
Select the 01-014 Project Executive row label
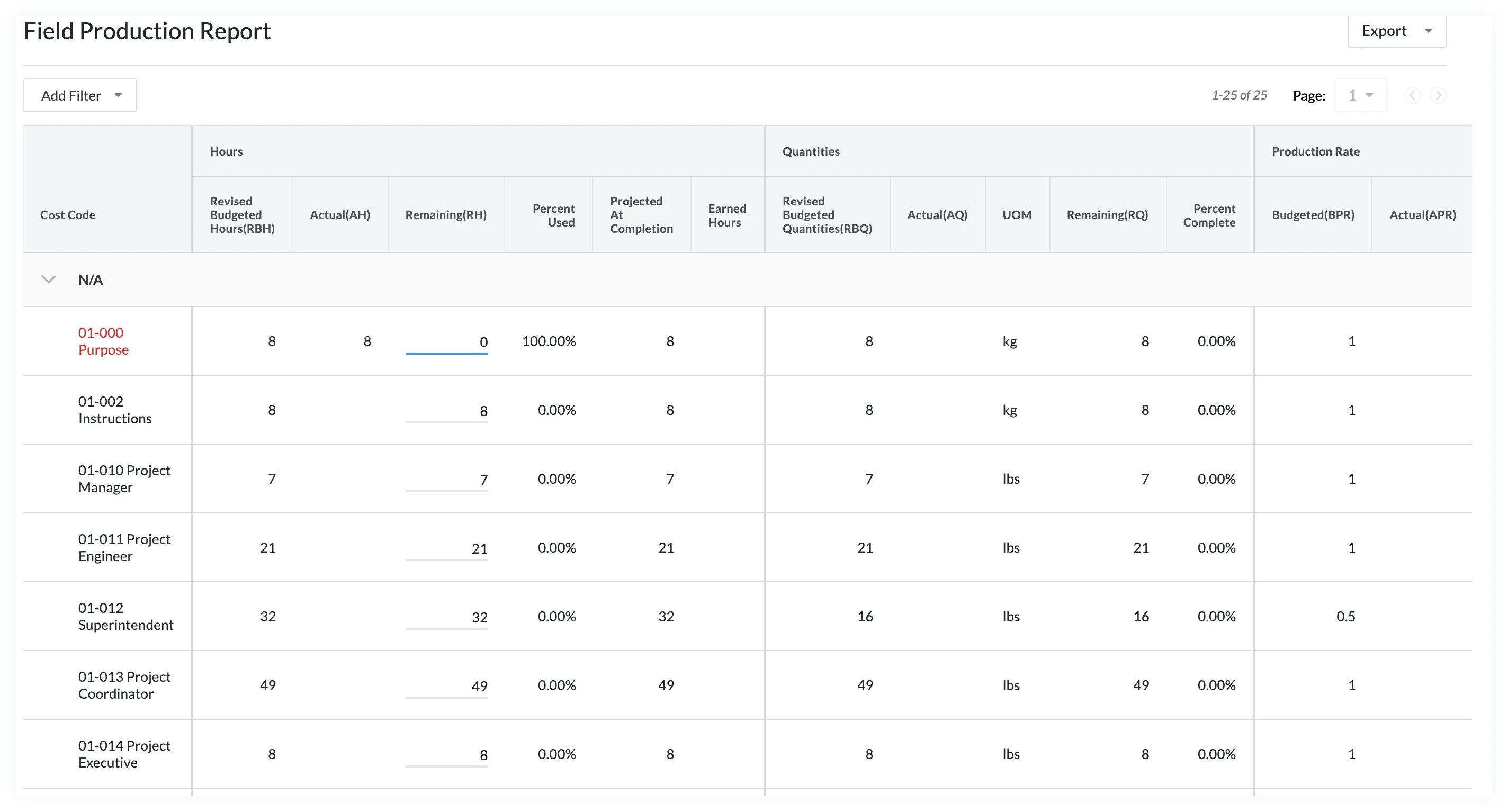(124, 754)
